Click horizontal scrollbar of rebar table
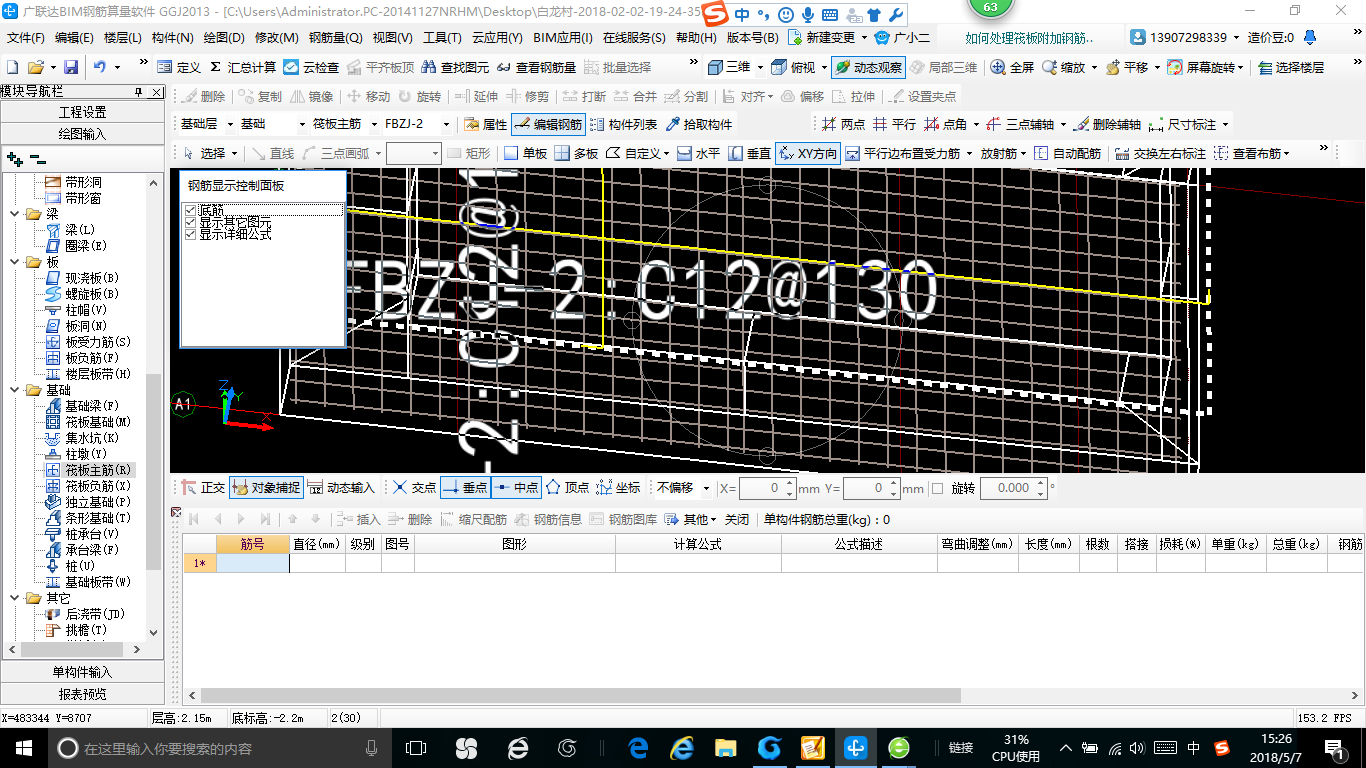Image resolution: width=1366 pixels, height=768 pixels. [x=580, y=695]
